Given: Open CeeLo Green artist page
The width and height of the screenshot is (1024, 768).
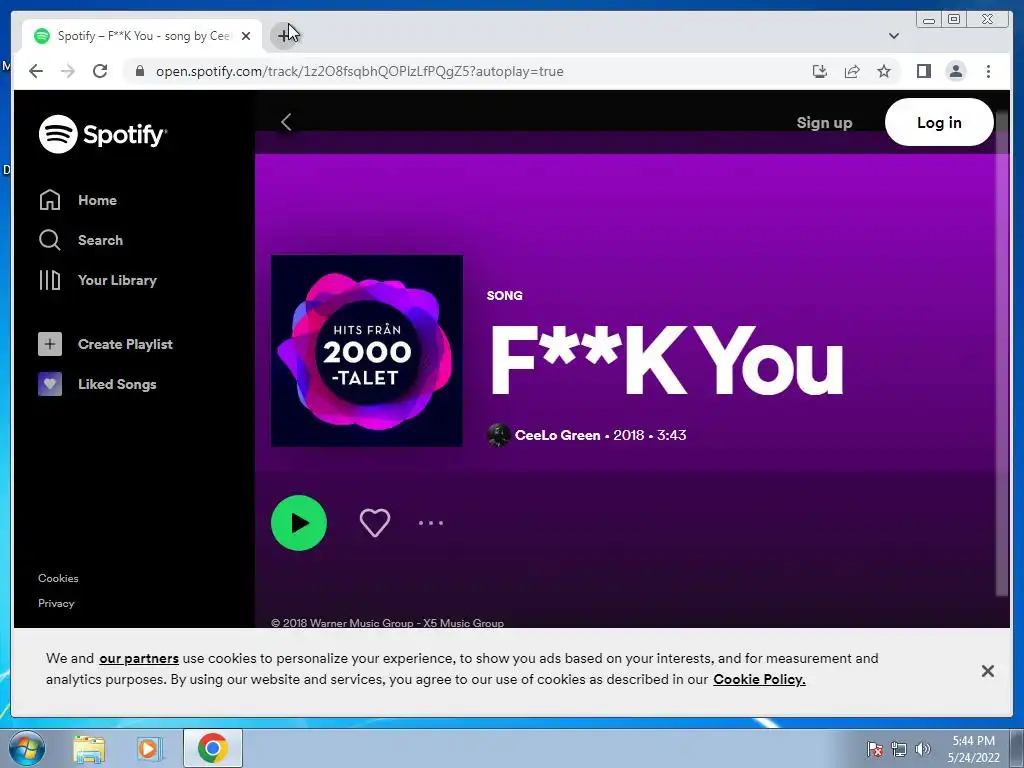Looking at the screenshot, I should point(558,435).
